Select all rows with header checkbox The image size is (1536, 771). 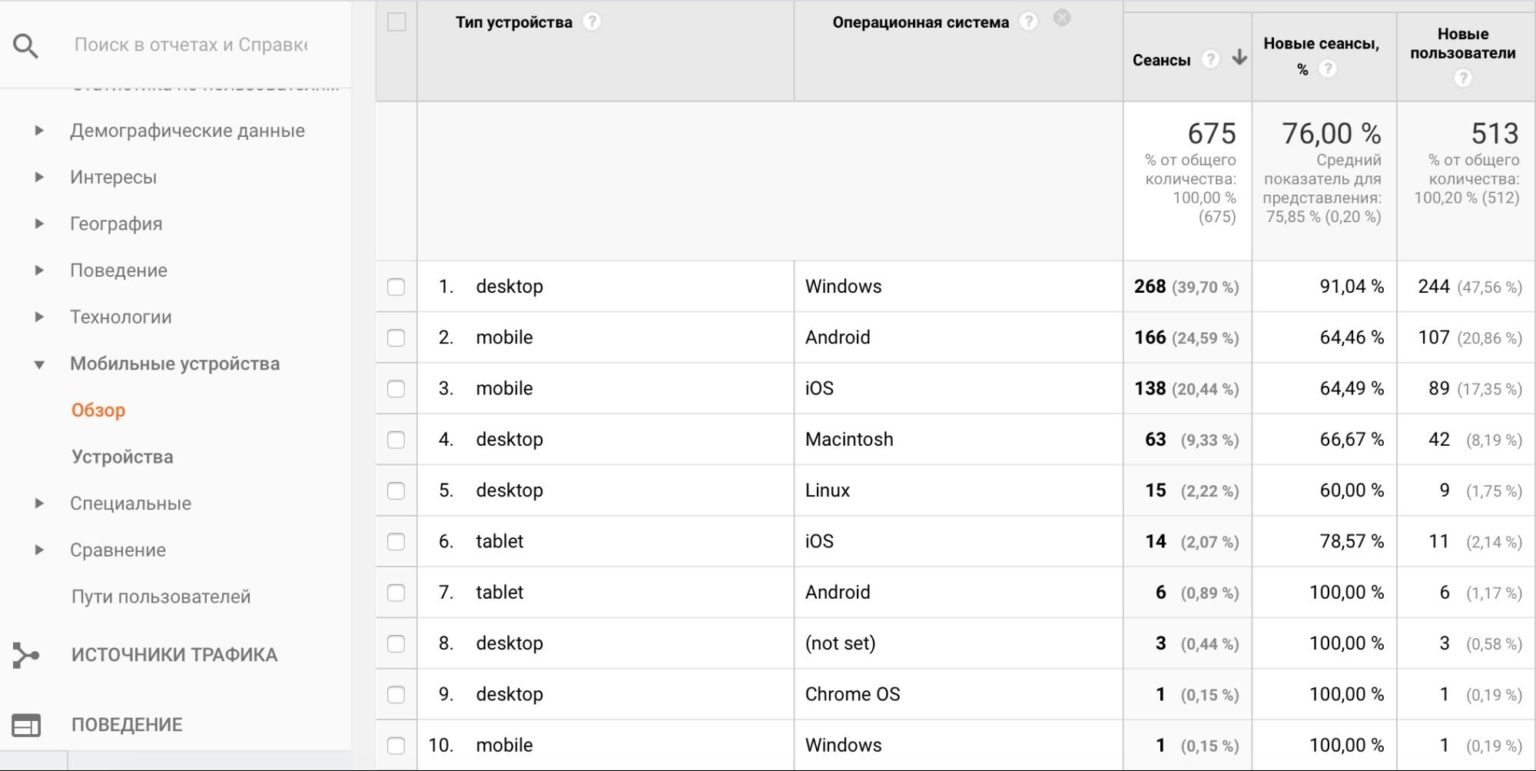tap(396, 22)
